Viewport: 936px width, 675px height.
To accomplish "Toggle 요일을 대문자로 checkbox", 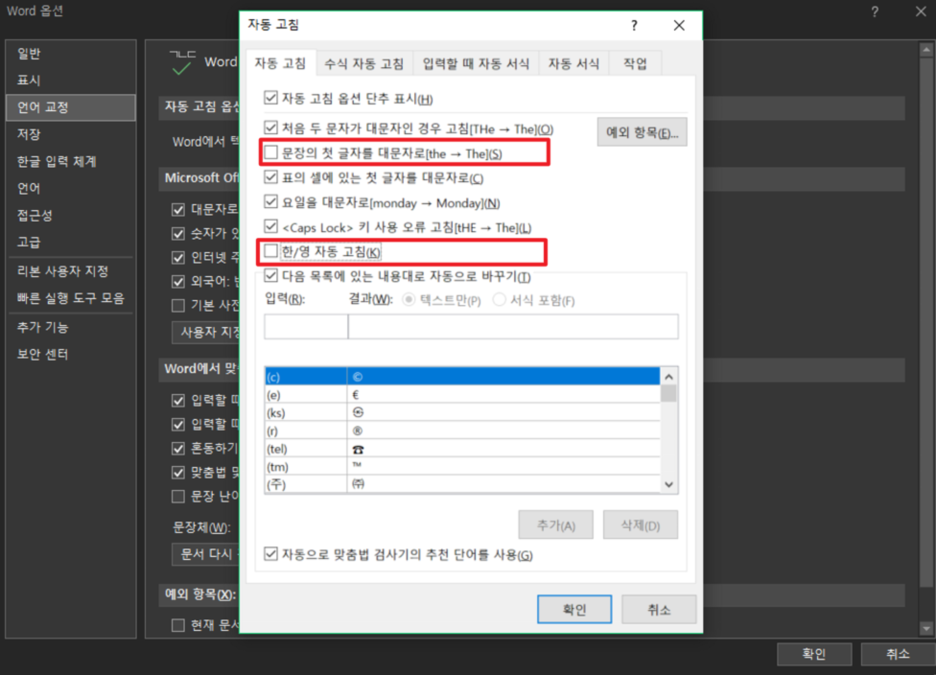I will click(271, 202).
